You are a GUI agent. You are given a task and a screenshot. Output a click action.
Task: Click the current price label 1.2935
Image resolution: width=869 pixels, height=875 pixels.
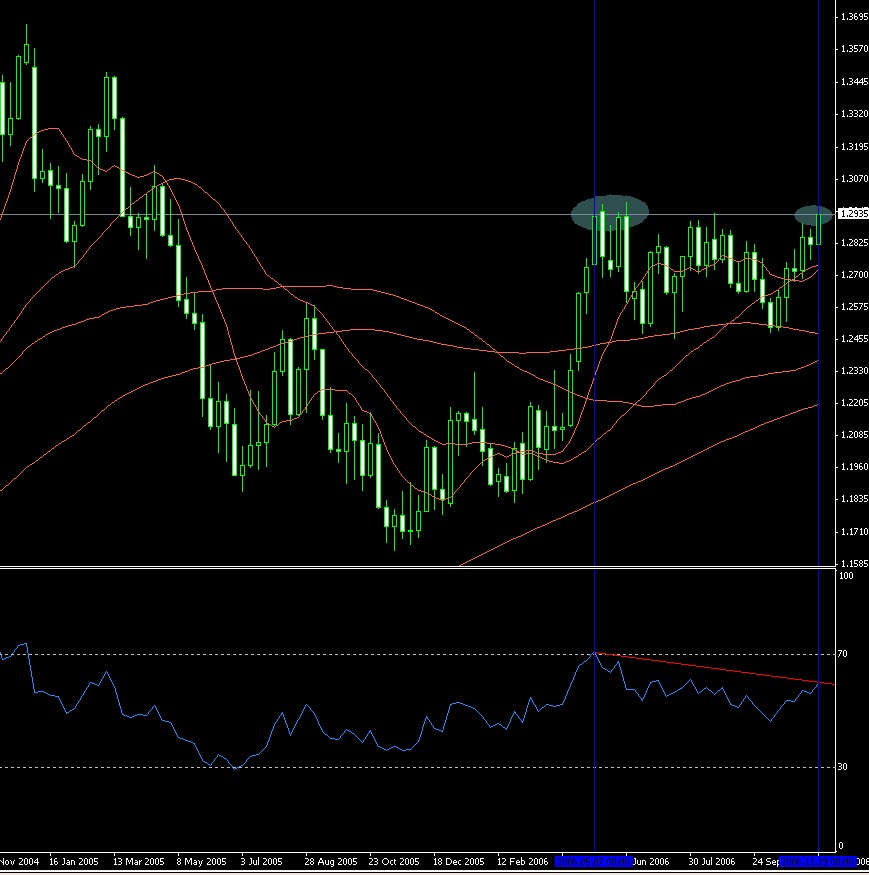coord(852,213)
